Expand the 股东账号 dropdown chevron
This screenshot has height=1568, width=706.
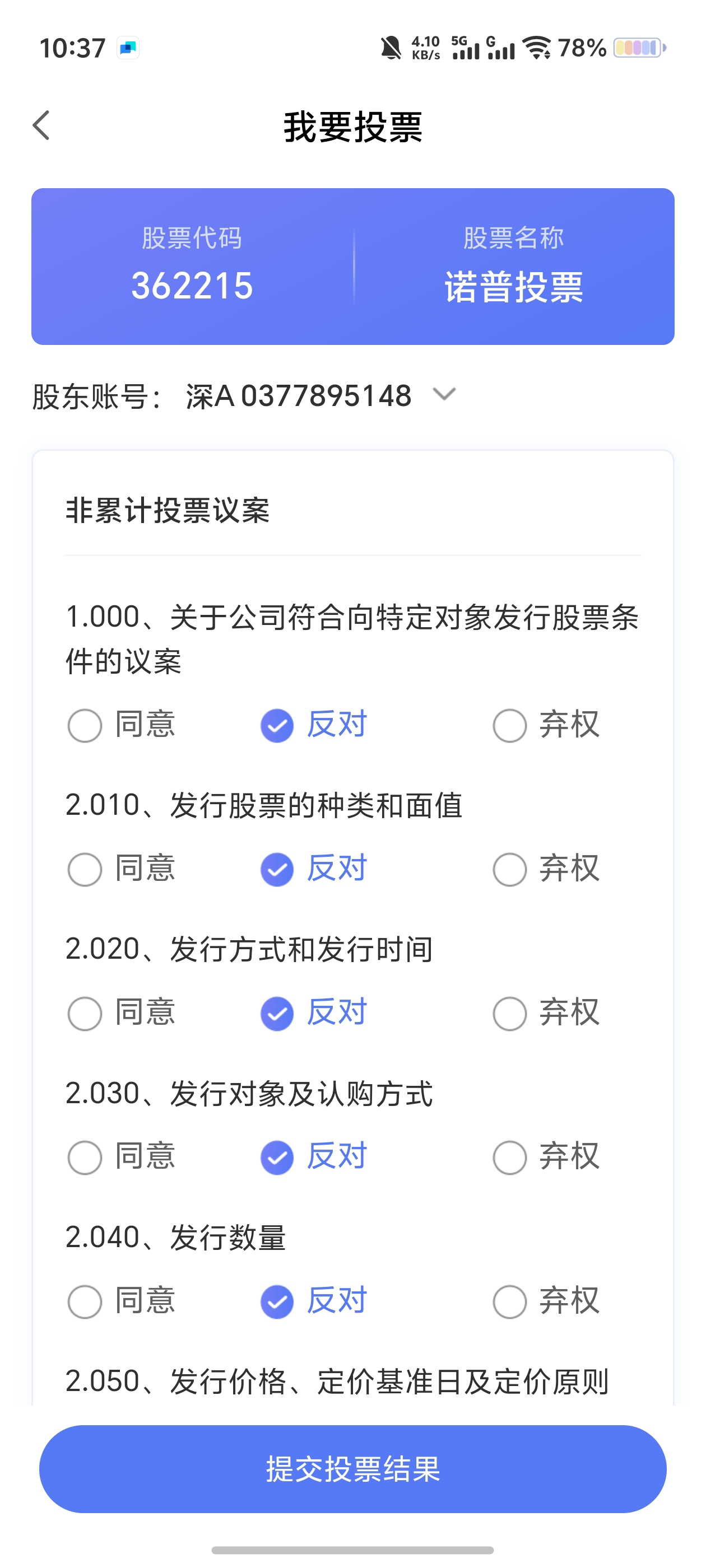click(x=444, y=394)
